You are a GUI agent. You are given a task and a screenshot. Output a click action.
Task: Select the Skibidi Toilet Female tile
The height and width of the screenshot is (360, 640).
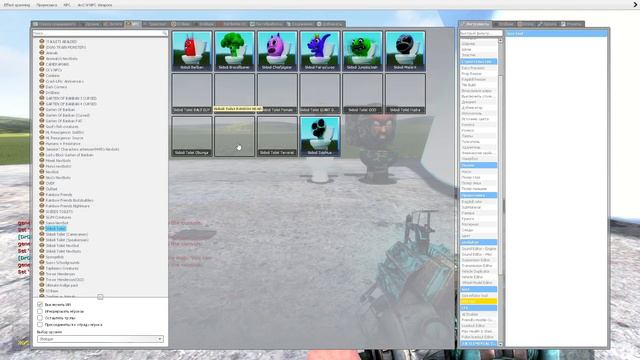(x=277, y=93)
